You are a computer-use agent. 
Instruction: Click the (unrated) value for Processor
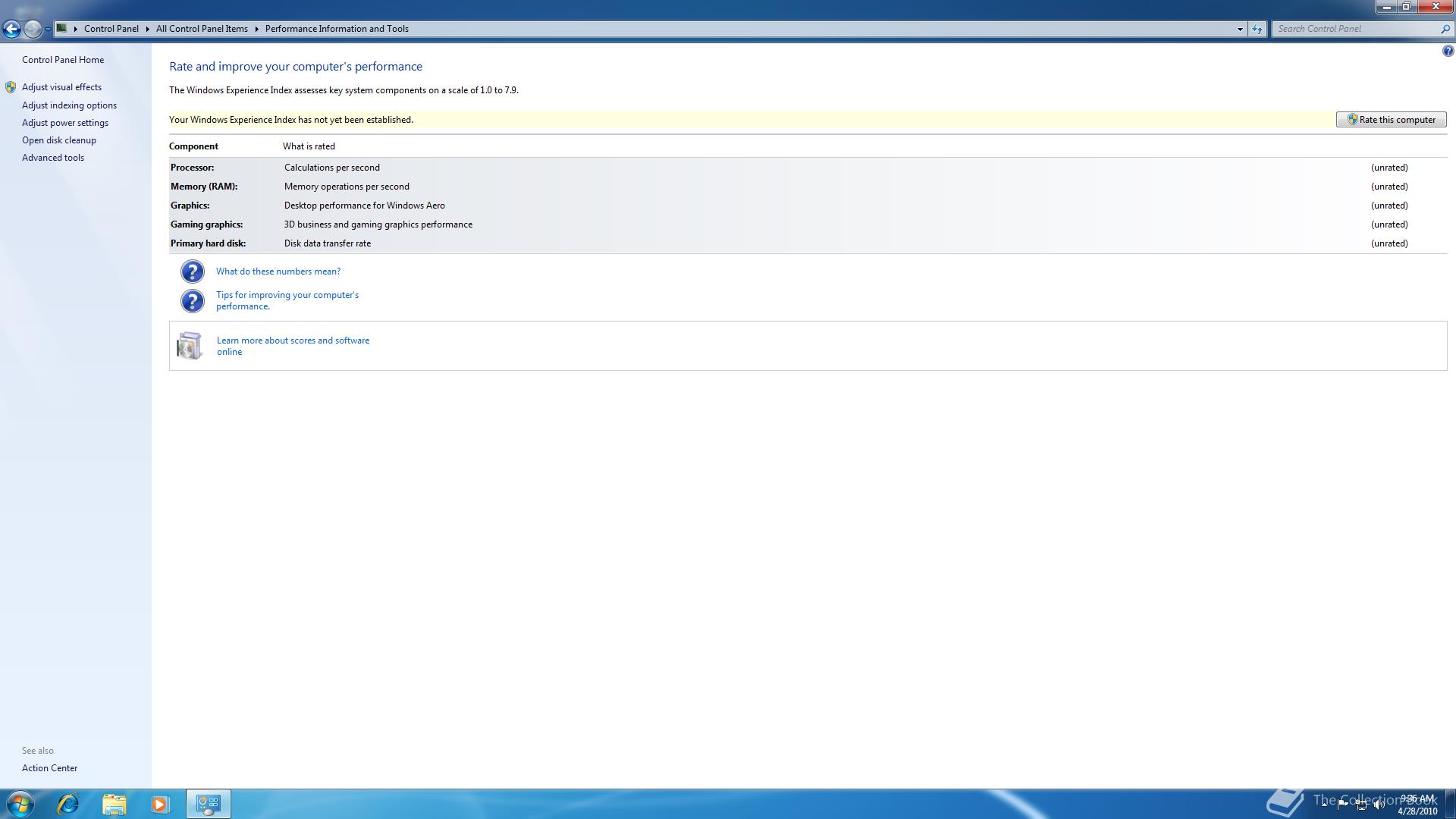[x=1389, y=168]
